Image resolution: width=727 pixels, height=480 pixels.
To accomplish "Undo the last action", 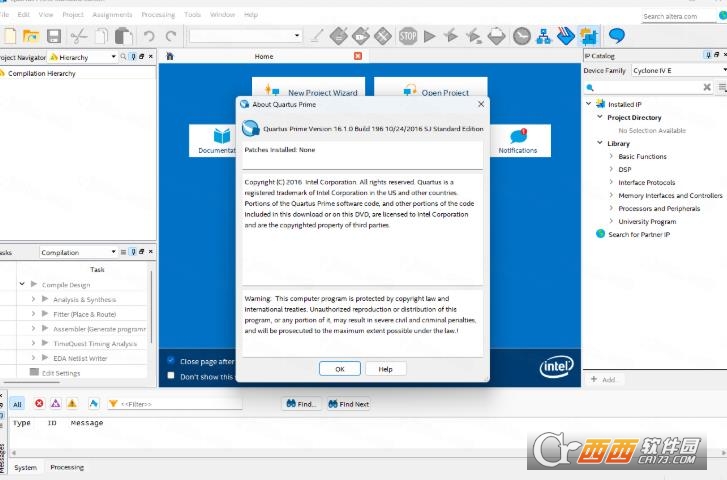I will pos(149,36).
